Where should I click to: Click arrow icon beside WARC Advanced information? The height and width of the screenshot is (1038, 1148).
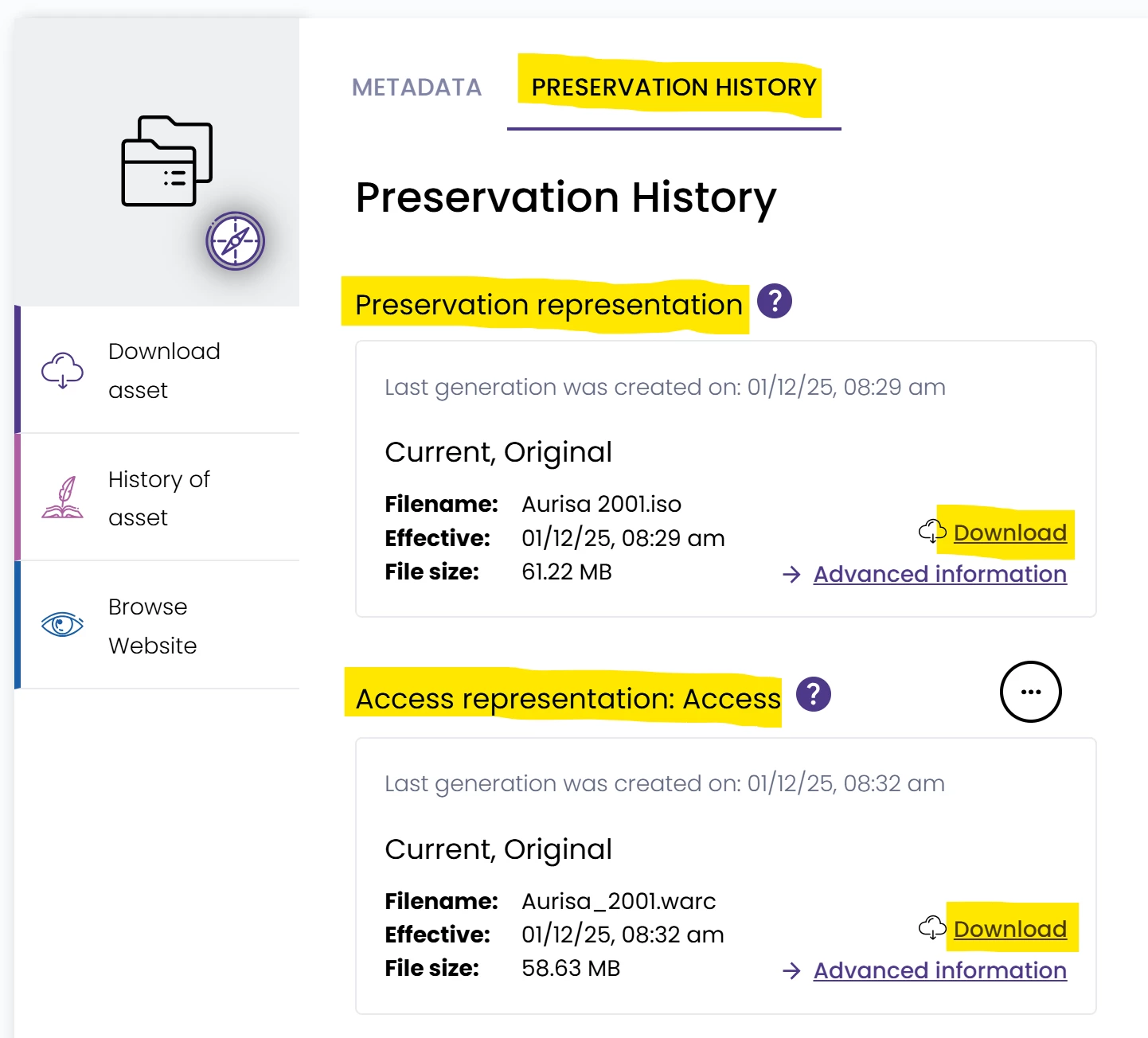pos(791,971)
